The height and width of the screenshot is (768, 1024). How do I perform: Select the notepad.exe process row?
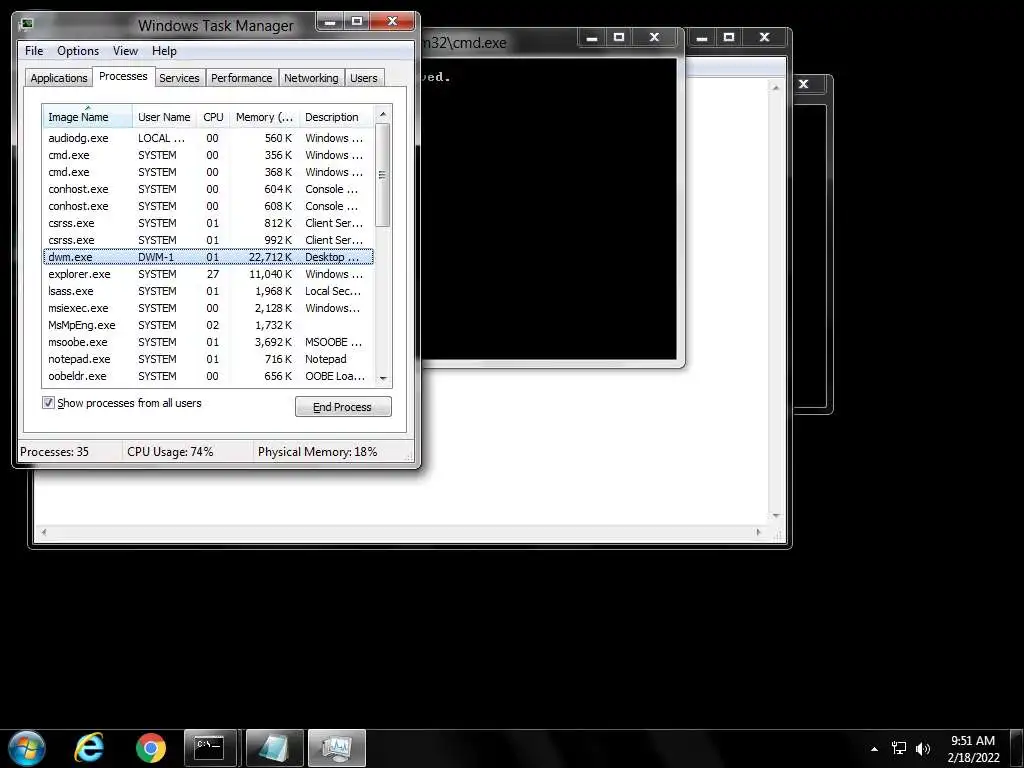point(208,359)
